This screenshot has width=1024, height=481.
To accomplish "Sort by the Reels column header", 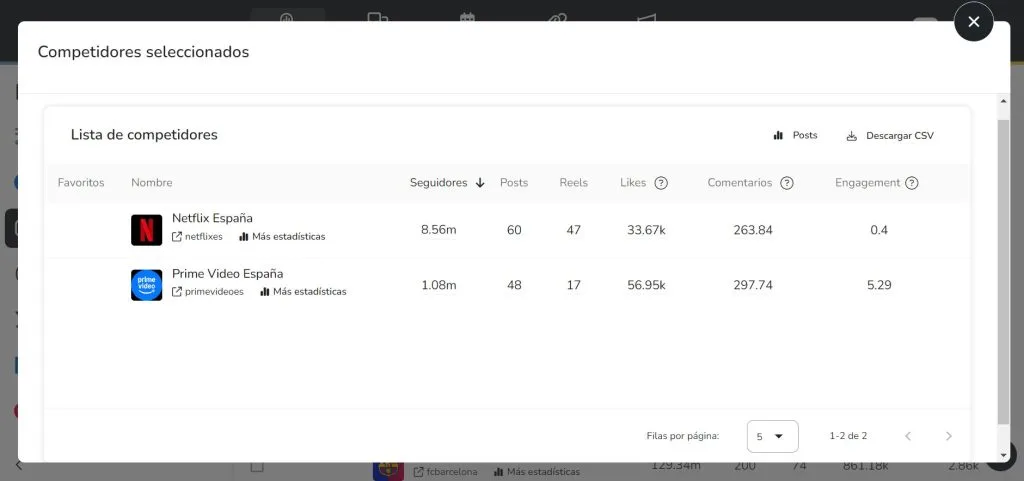I will click(x=573, y=183).
